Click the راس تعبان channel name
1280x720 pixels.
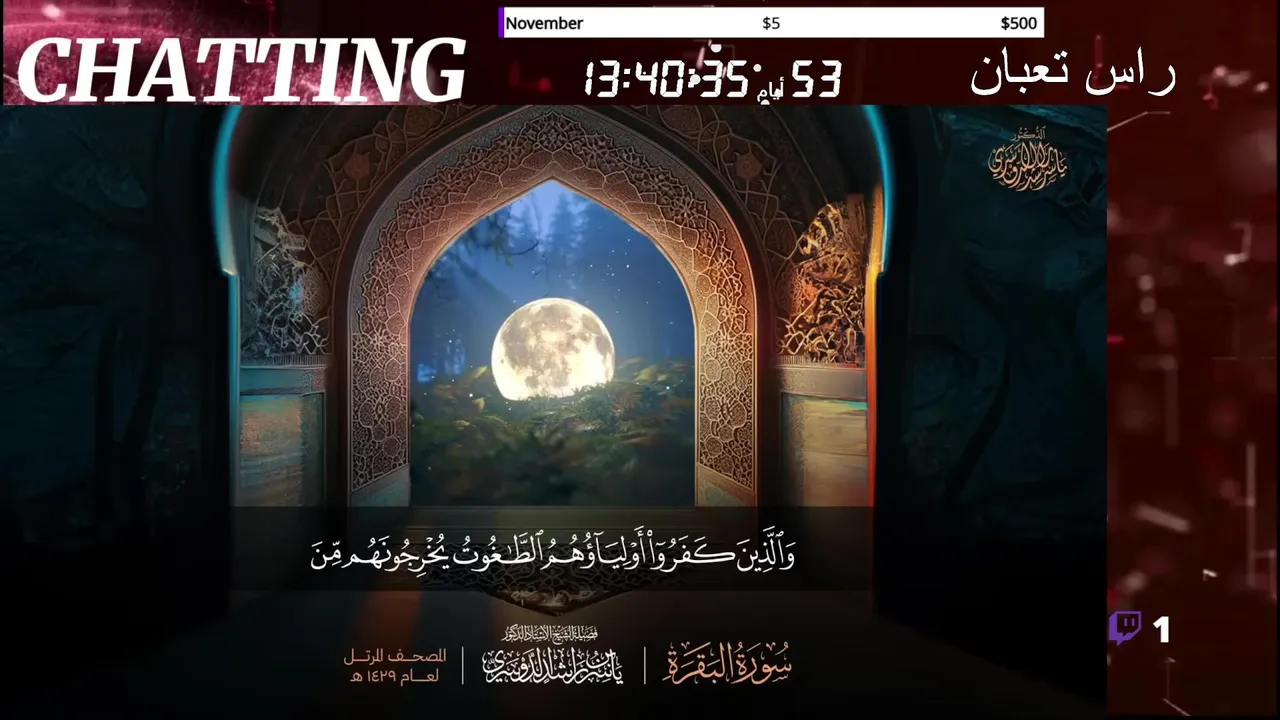click(x=1073, y=73)
